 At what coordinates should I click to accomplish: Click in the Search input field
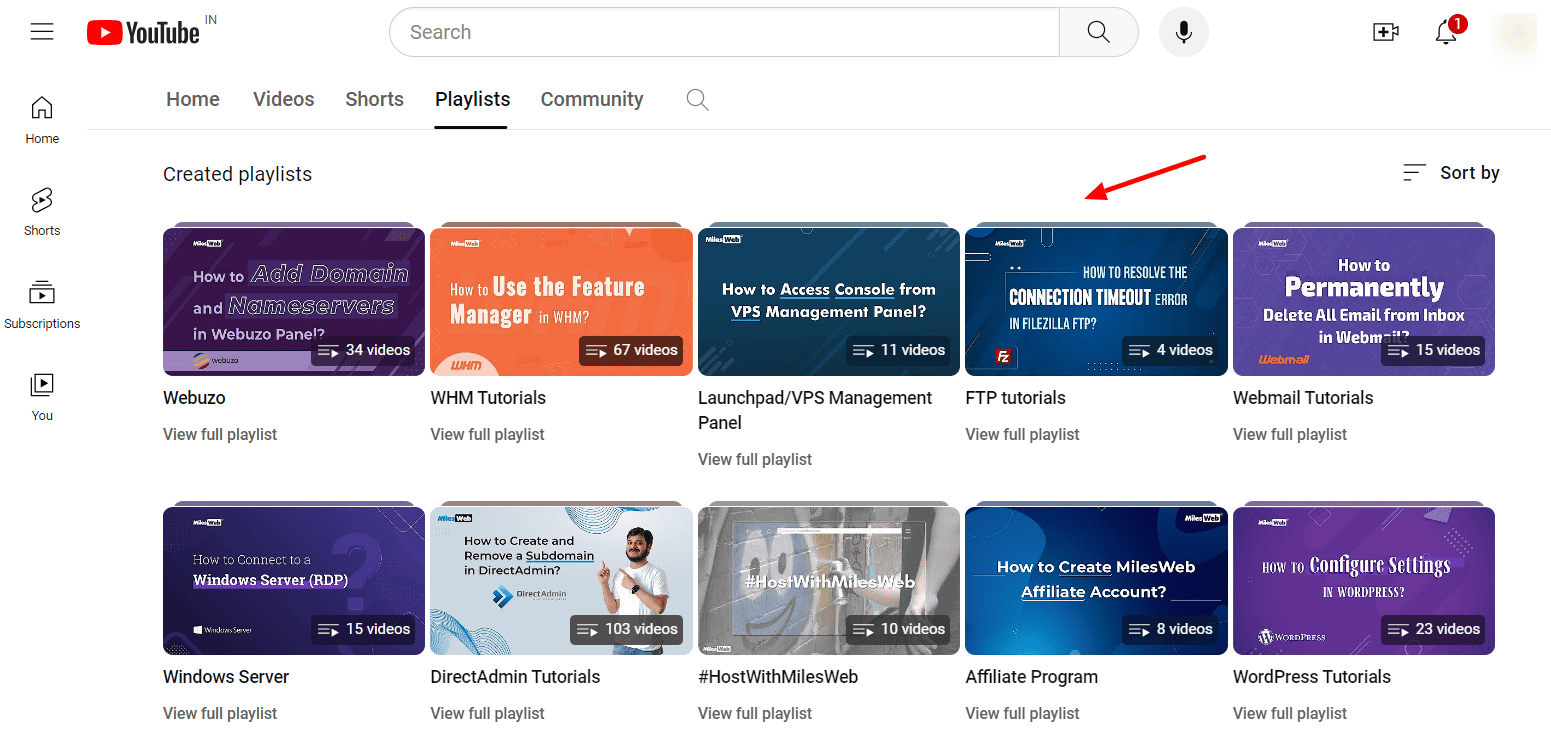click(724, 32)
